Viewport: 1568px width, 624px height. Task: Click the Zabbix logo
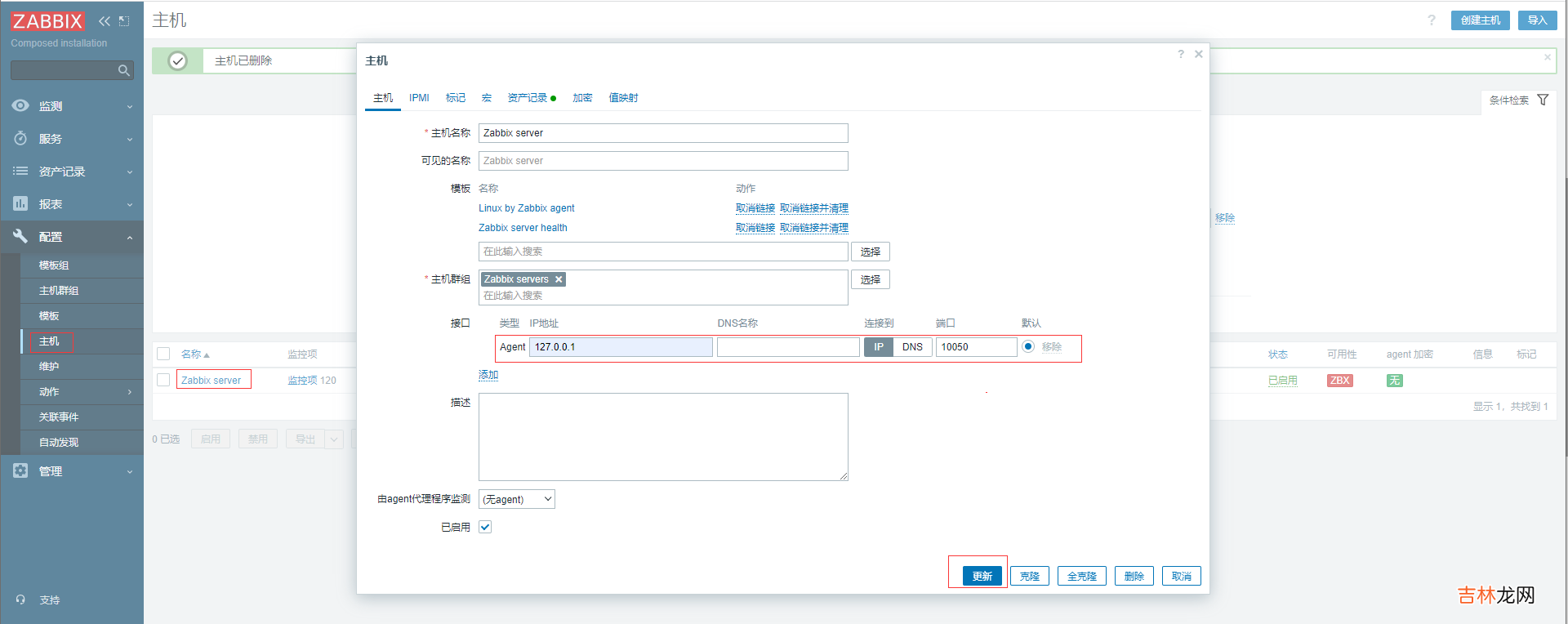coord(47,21)
